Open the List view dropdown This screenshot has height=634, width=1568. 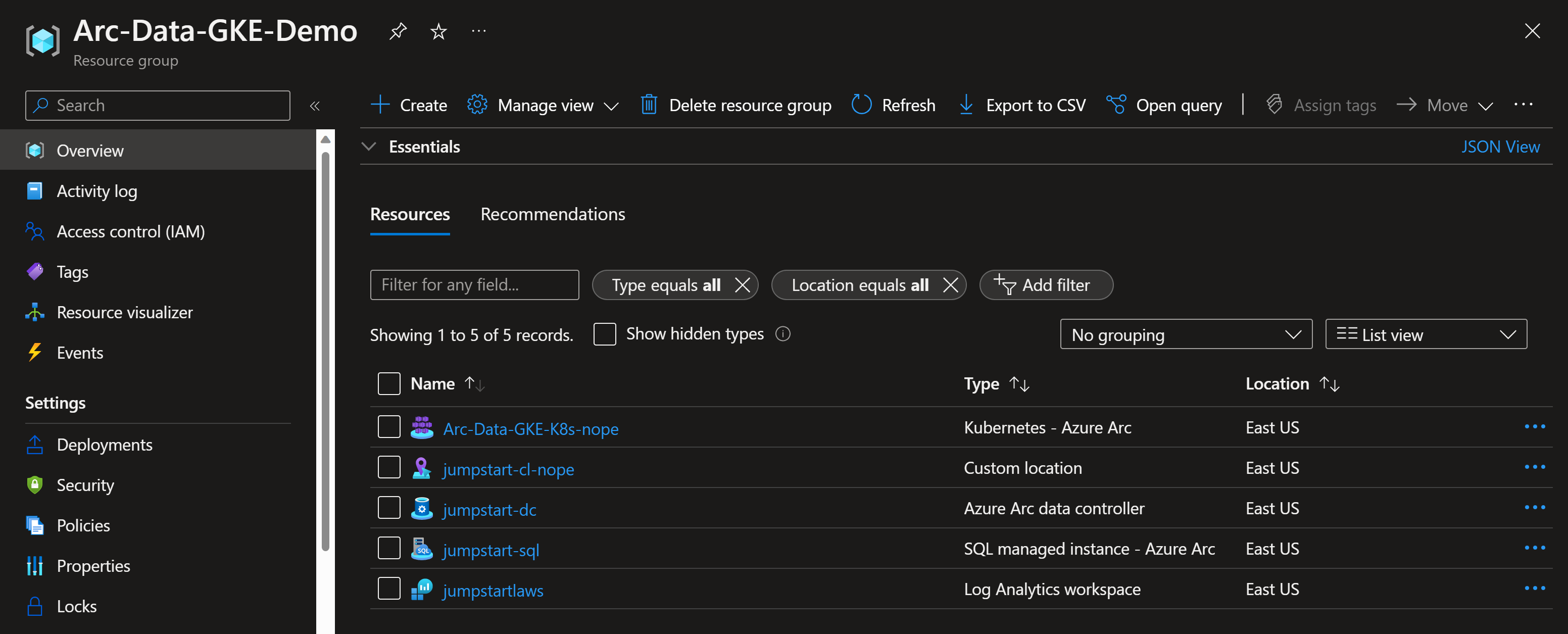point(1425,334)
